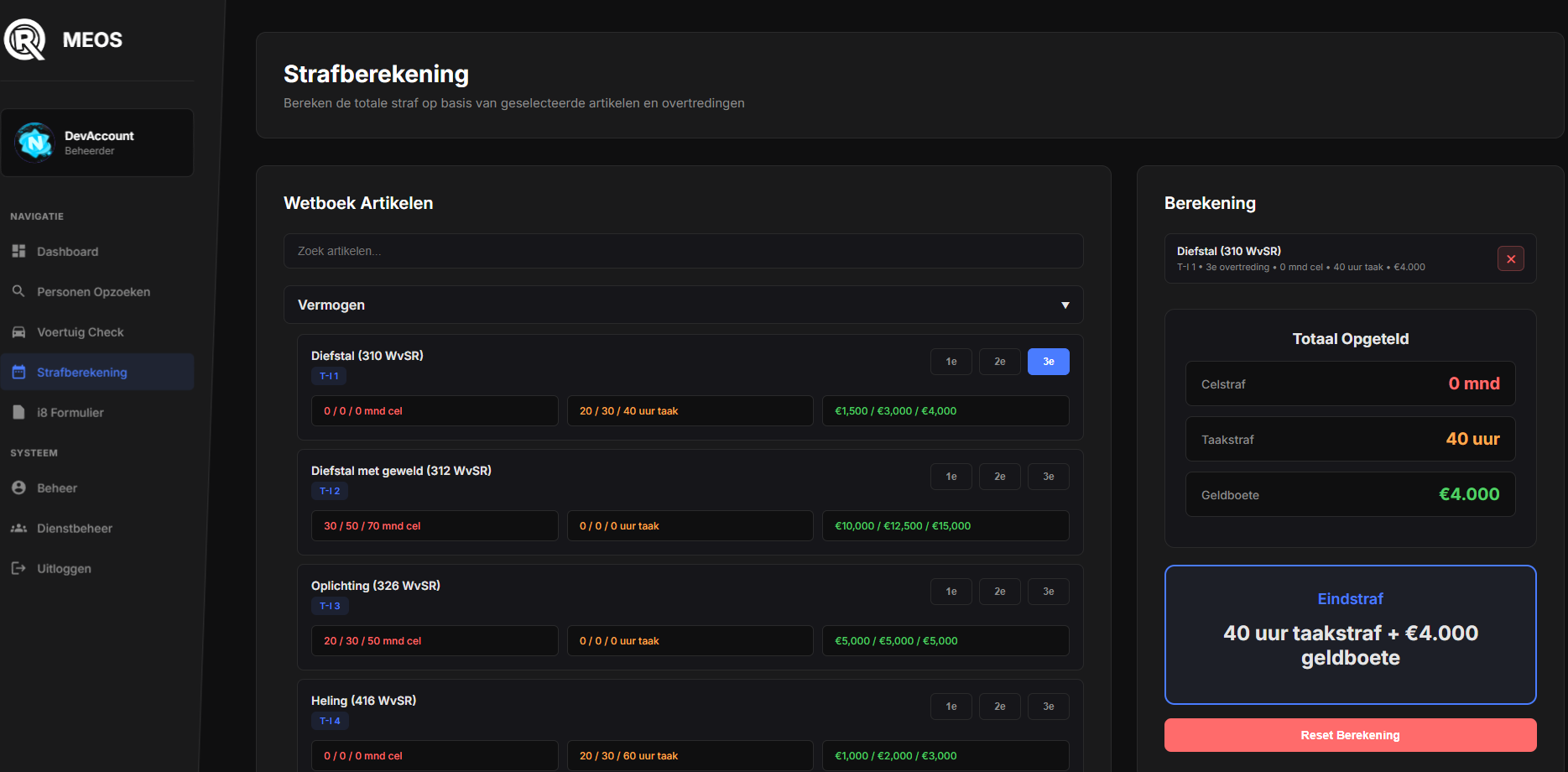This screenshot has height=772, width=1568.
Task: Expand the Vermogen category dropdown
Action: [682, 305]
